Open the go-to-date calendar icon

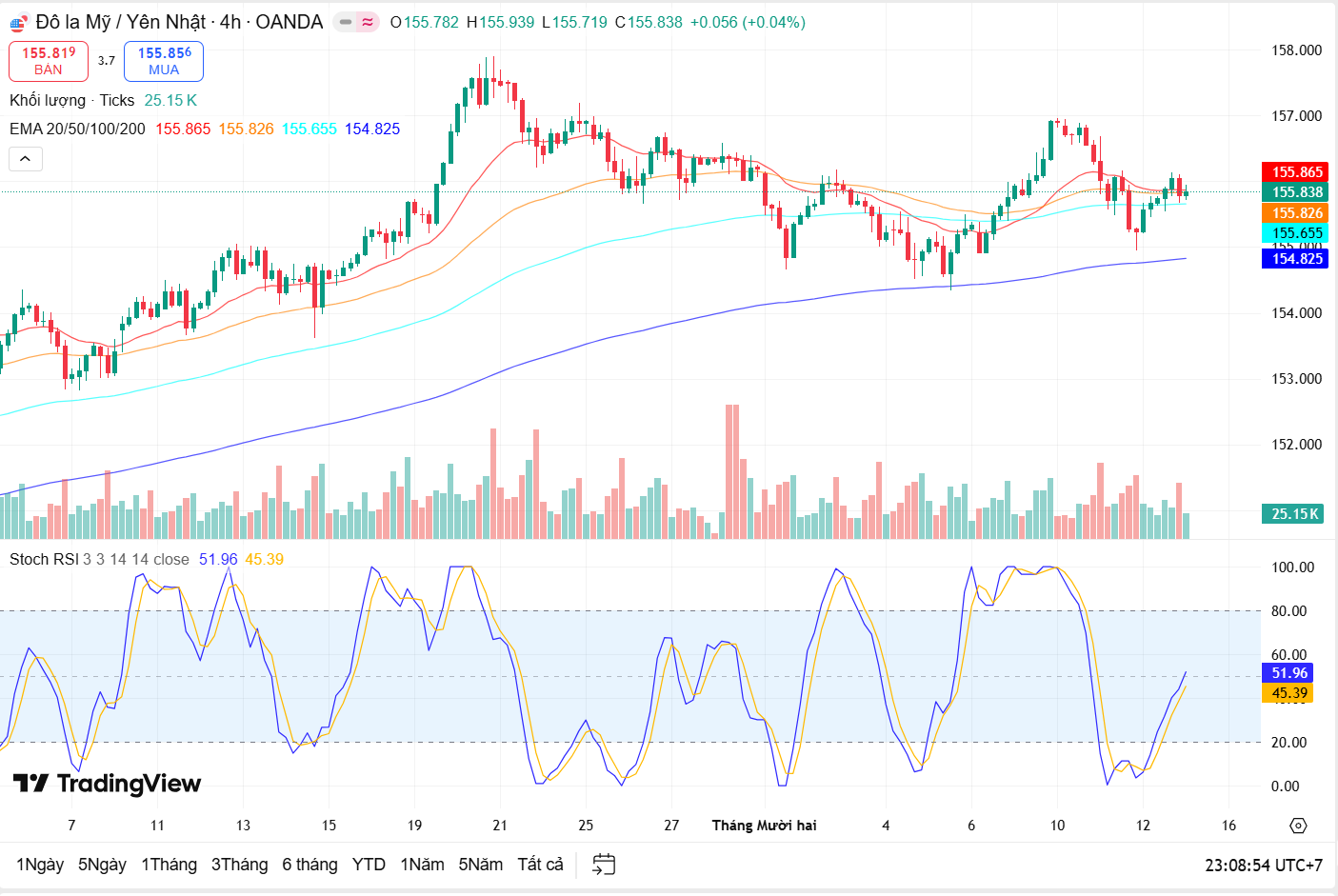click(x=604, y=865)
